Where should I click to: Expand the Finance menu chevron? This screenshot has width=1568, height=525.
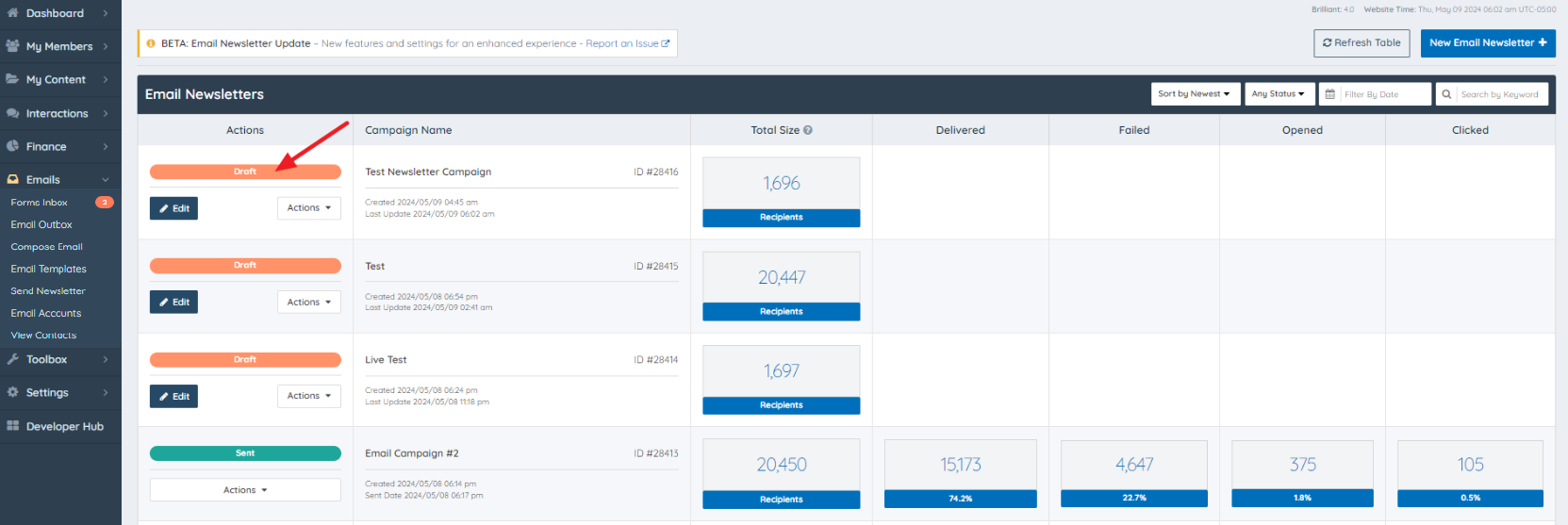tap(105, 146)
